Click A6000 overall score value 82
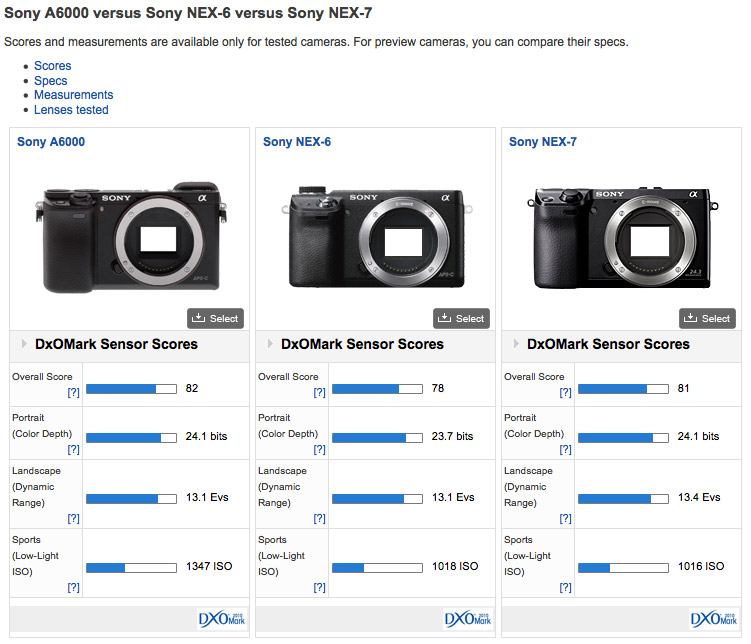Screen dimensions: 751x644 [192, 388]
